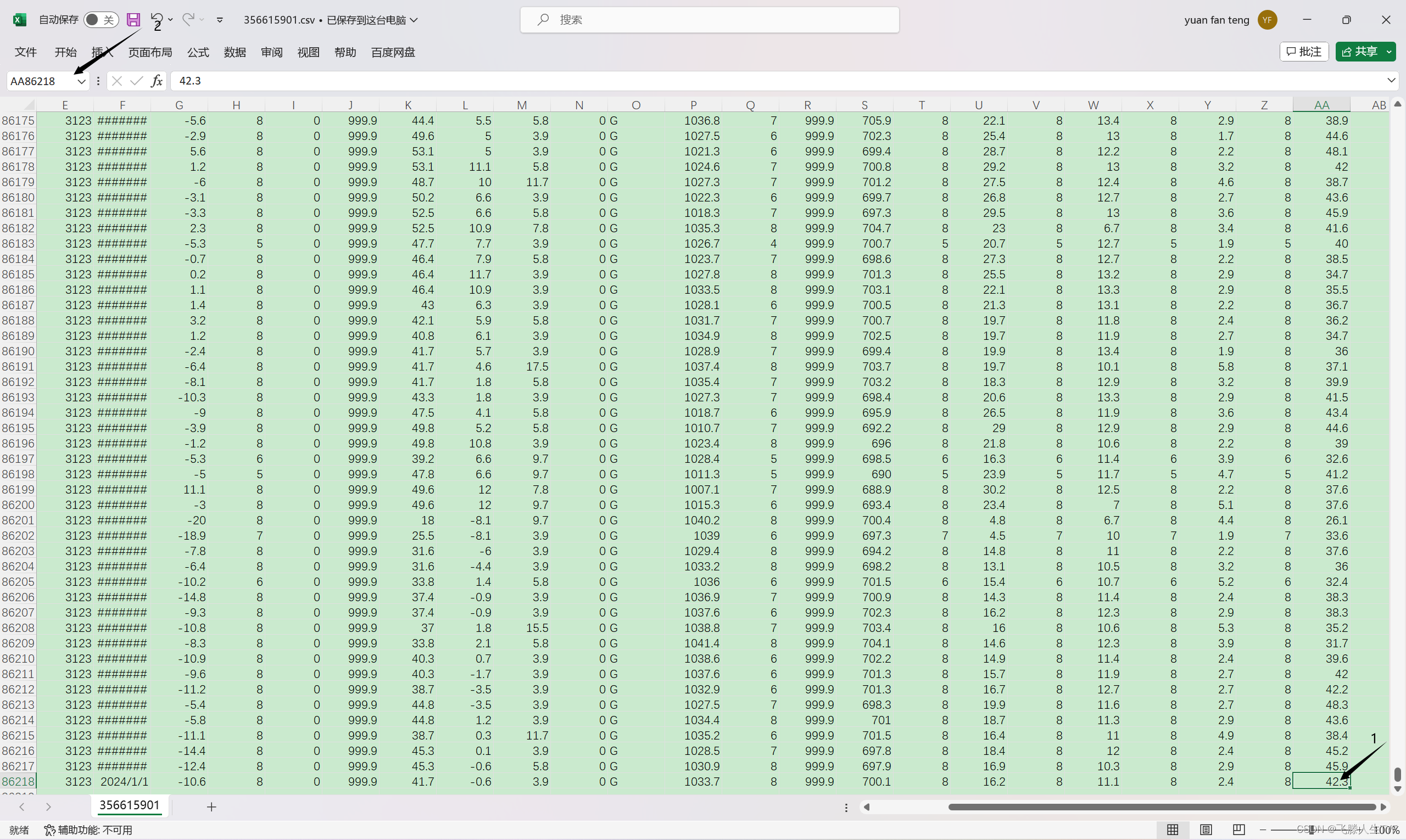The image size is (1406, 840).
Task: Open the 数据 ribbon tab
Action: 235,52
